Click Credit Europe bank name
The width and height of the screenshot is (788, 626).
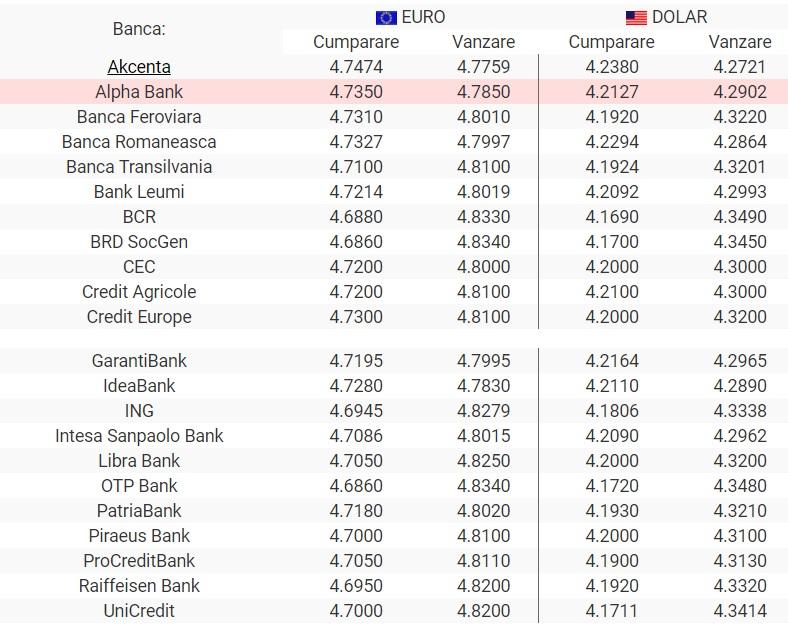point(139,317)
